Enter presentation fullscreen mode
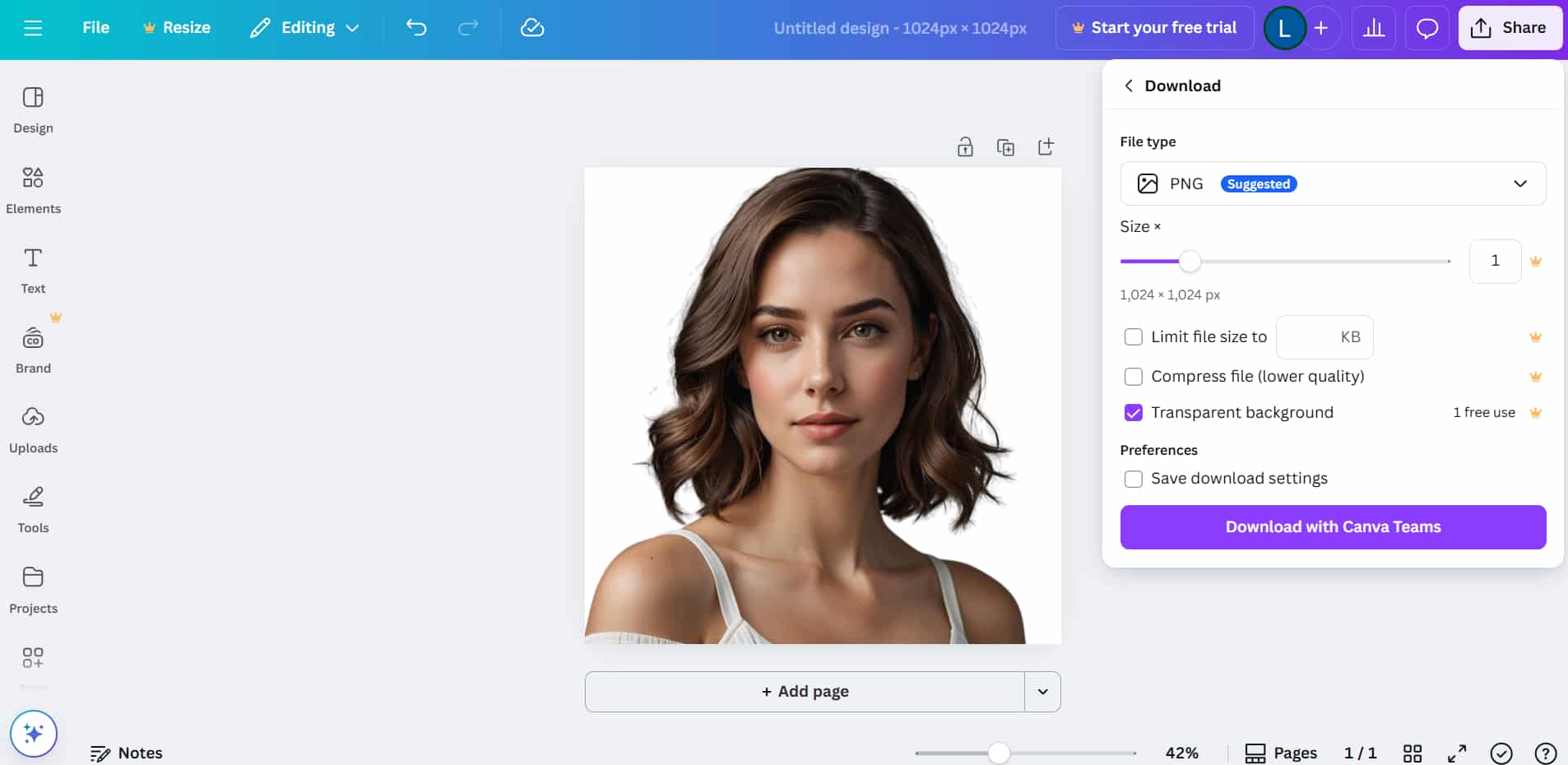The height and width of the screenshot is (765, 1568). [x=1459, y=753]
